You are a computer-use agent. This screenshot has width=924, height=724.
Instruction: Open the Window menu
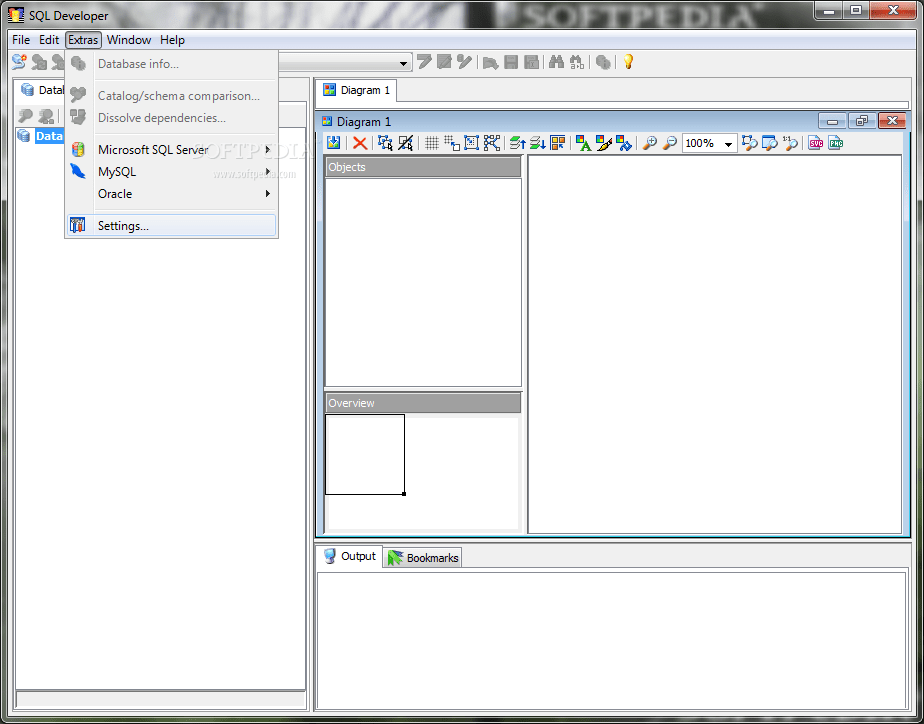pos(129,39)
